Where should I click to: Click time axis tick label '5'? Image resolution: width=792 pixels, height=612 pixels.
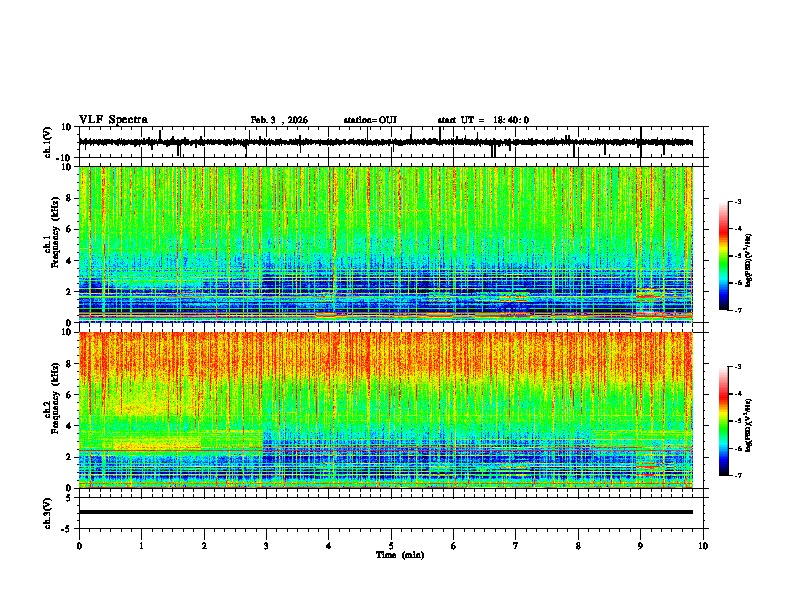[391, 546]
